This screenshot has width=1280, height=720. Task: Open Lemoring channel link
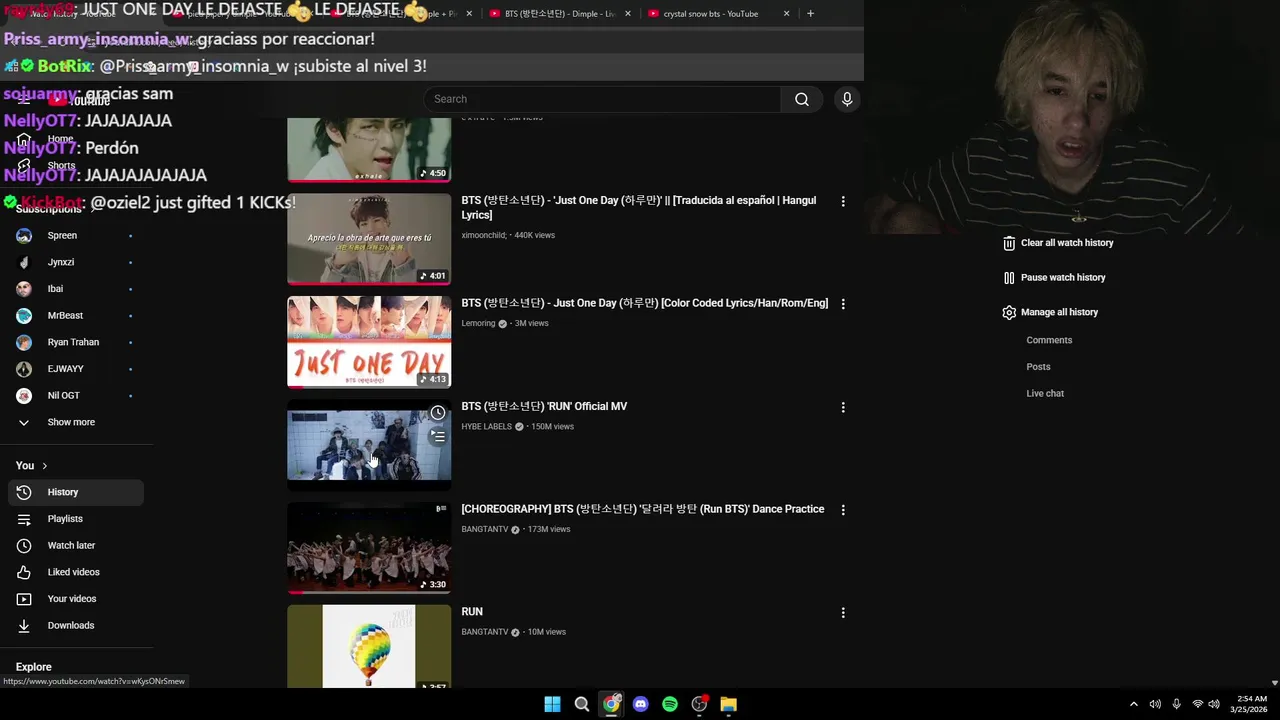[x=478, y=324]
